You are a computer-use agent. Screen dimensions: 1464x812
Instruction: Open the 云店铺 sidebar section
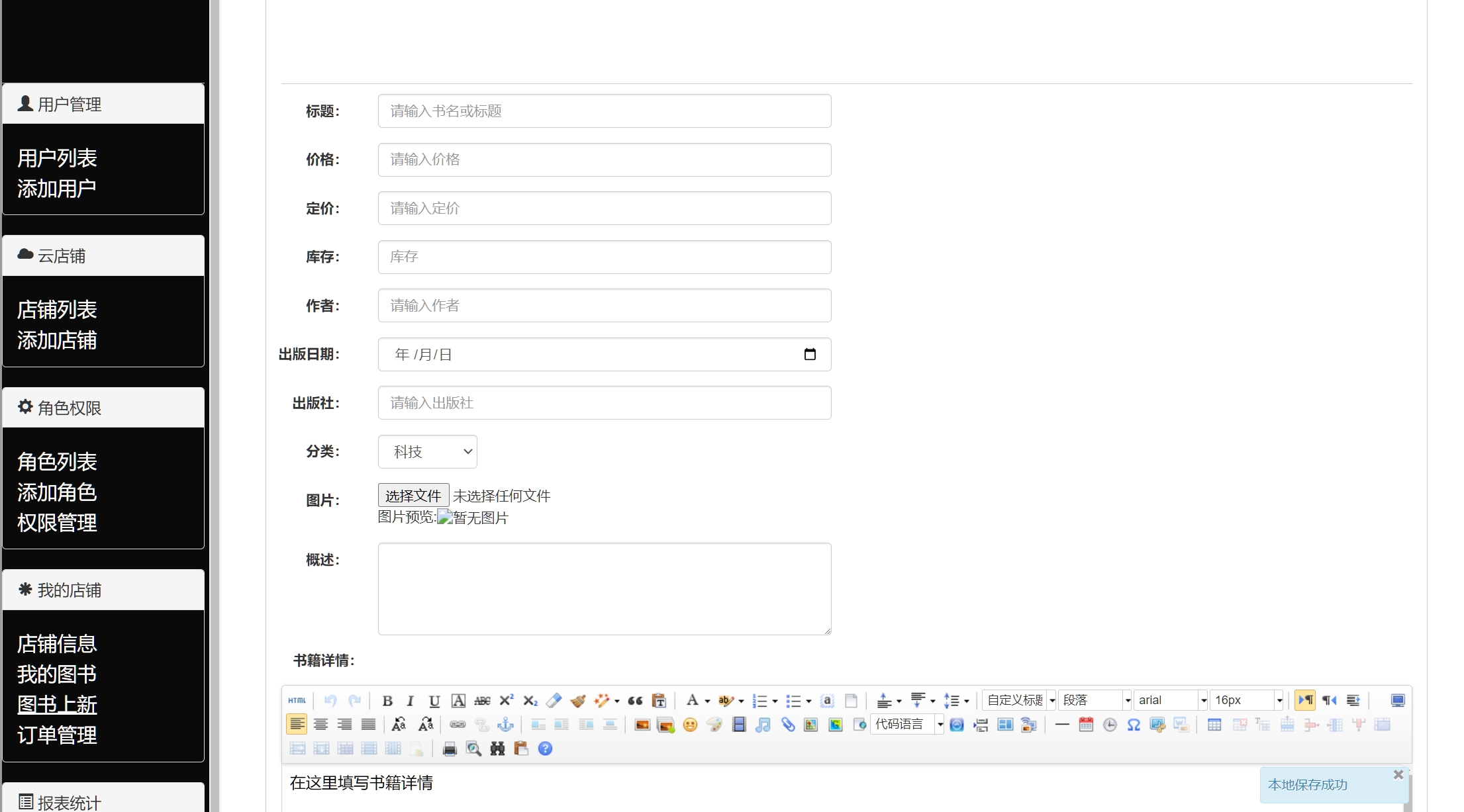103,255
